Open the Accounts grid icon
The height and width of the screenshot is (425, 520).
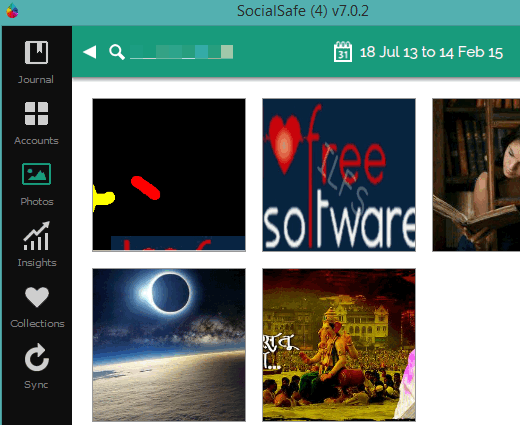(x=36, y=114)
